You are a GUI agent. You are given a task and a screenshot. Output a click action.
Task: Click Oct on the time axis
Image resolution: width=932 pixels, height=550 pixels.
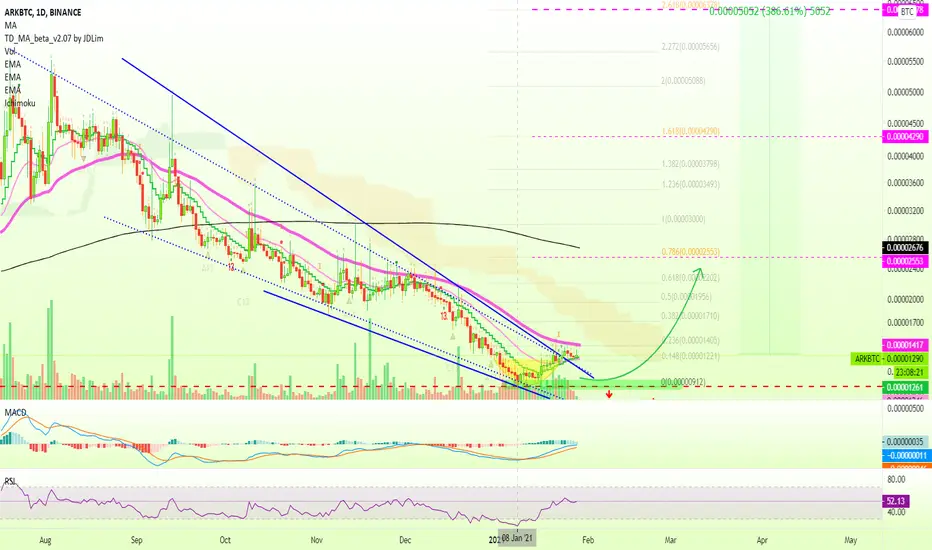pos(225,540)
